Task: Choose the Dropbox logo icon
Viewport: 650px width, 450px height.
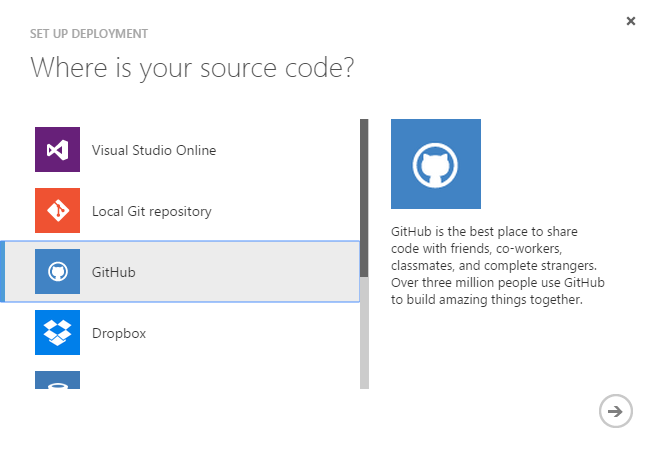Action: pyautogui.click(x=57, y=332)
